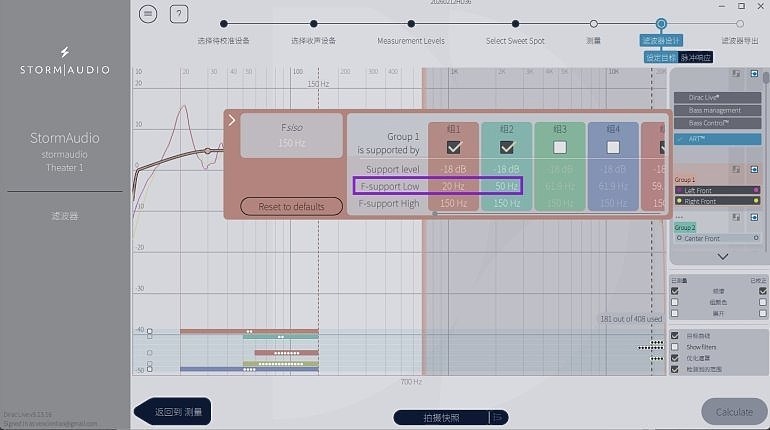Go back to measurement with the back button

pyautogui.click(x=173, y=411)
